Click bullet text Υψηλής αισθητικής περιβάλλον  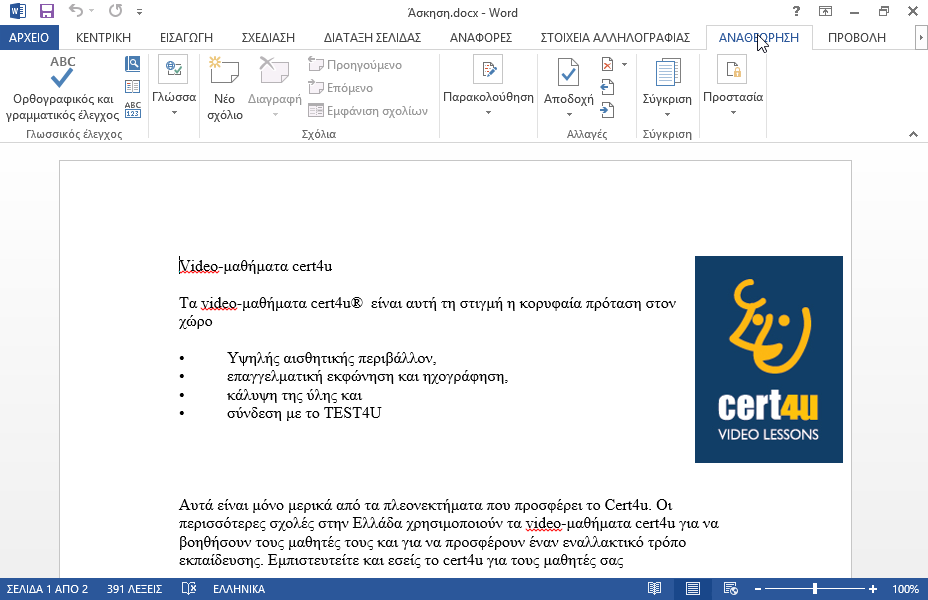click(331, 358)
